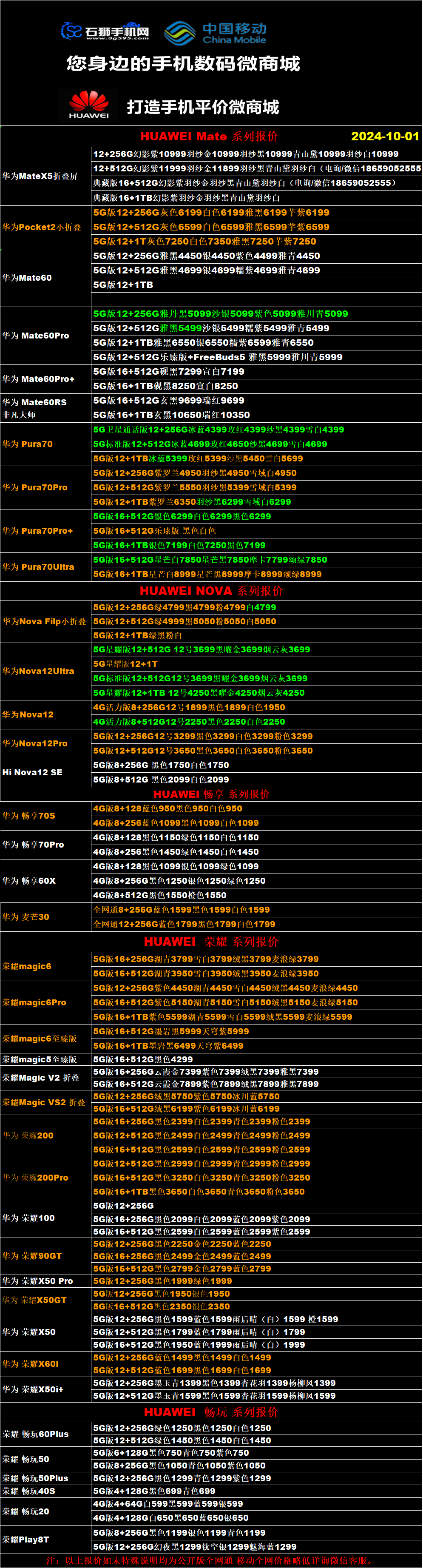Click the 5G版4+128G黑色699青色699 row
The image size is (423, 1568).
pos(256,1491)
